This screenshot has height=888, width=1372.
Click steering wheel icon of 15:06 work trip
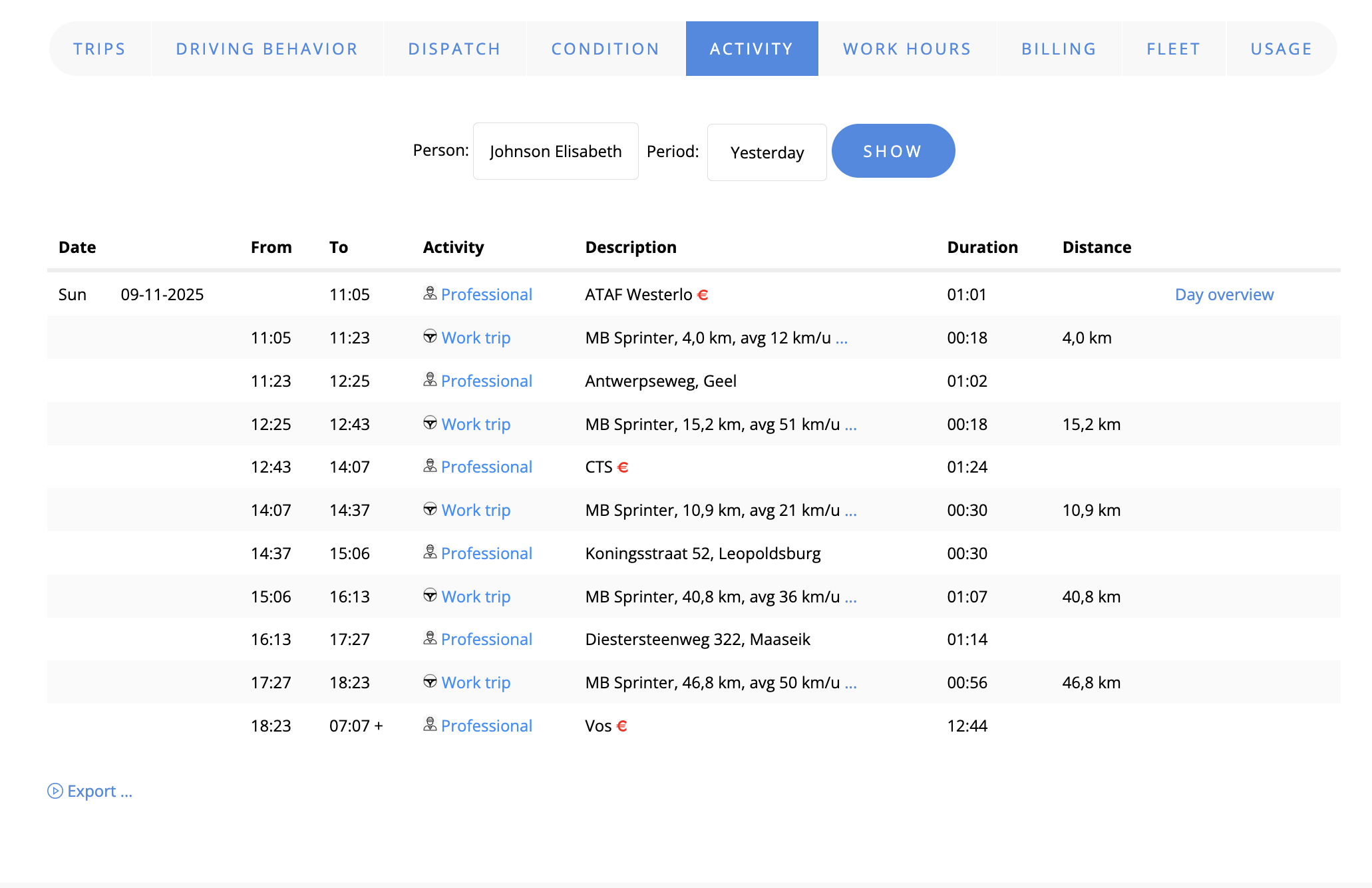coord(430,596)
